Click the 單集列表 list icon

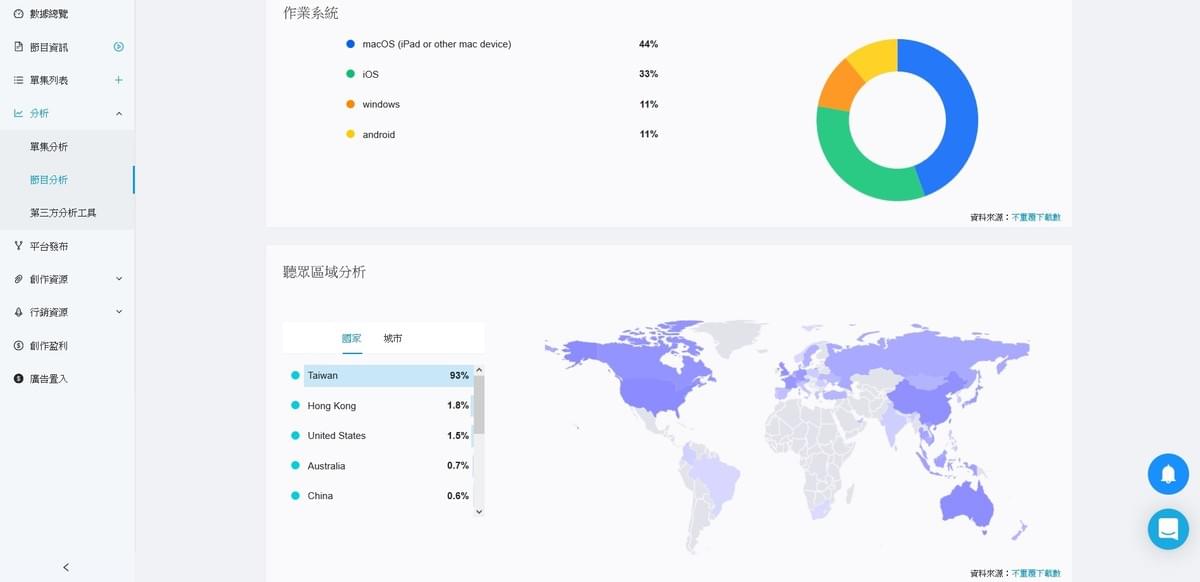18,80
